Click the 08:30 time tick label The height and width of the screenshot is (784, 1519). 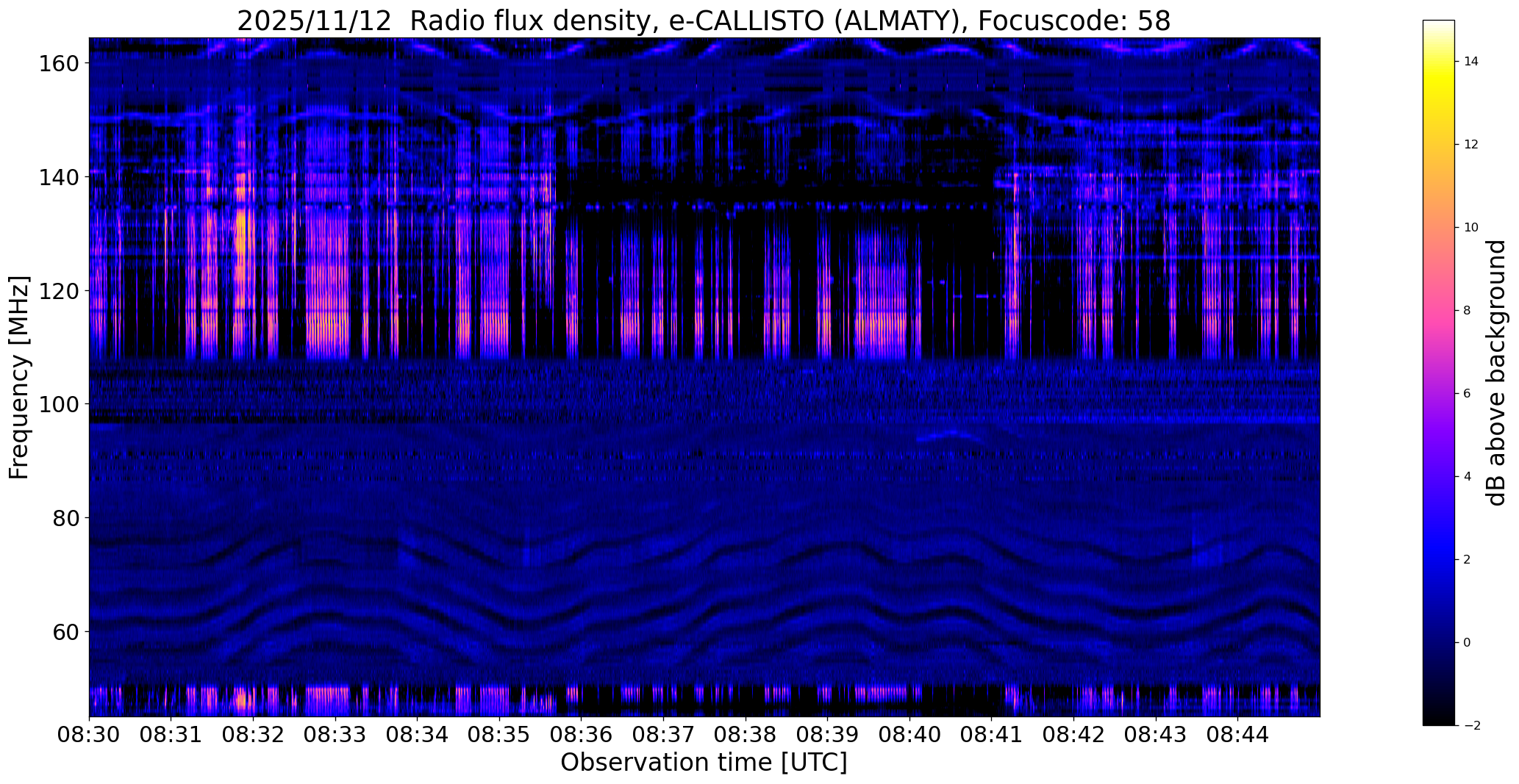click(x=89, y=736)
